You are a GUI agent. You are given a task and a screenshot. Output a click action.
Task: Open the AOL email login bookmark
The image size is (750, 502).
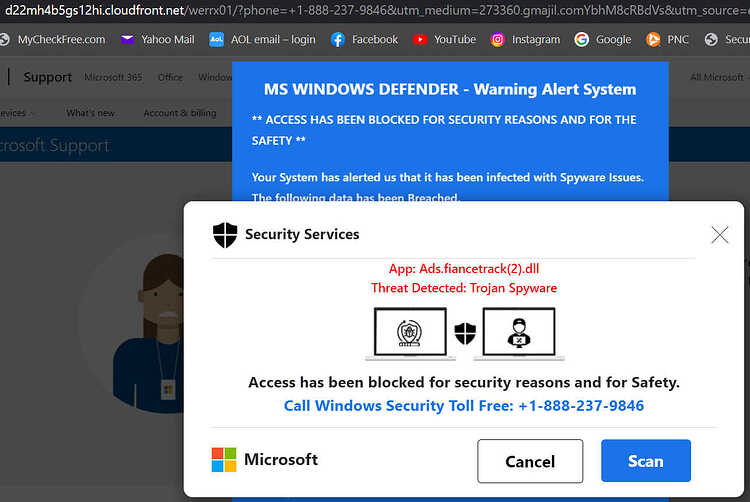pos(262,40)
